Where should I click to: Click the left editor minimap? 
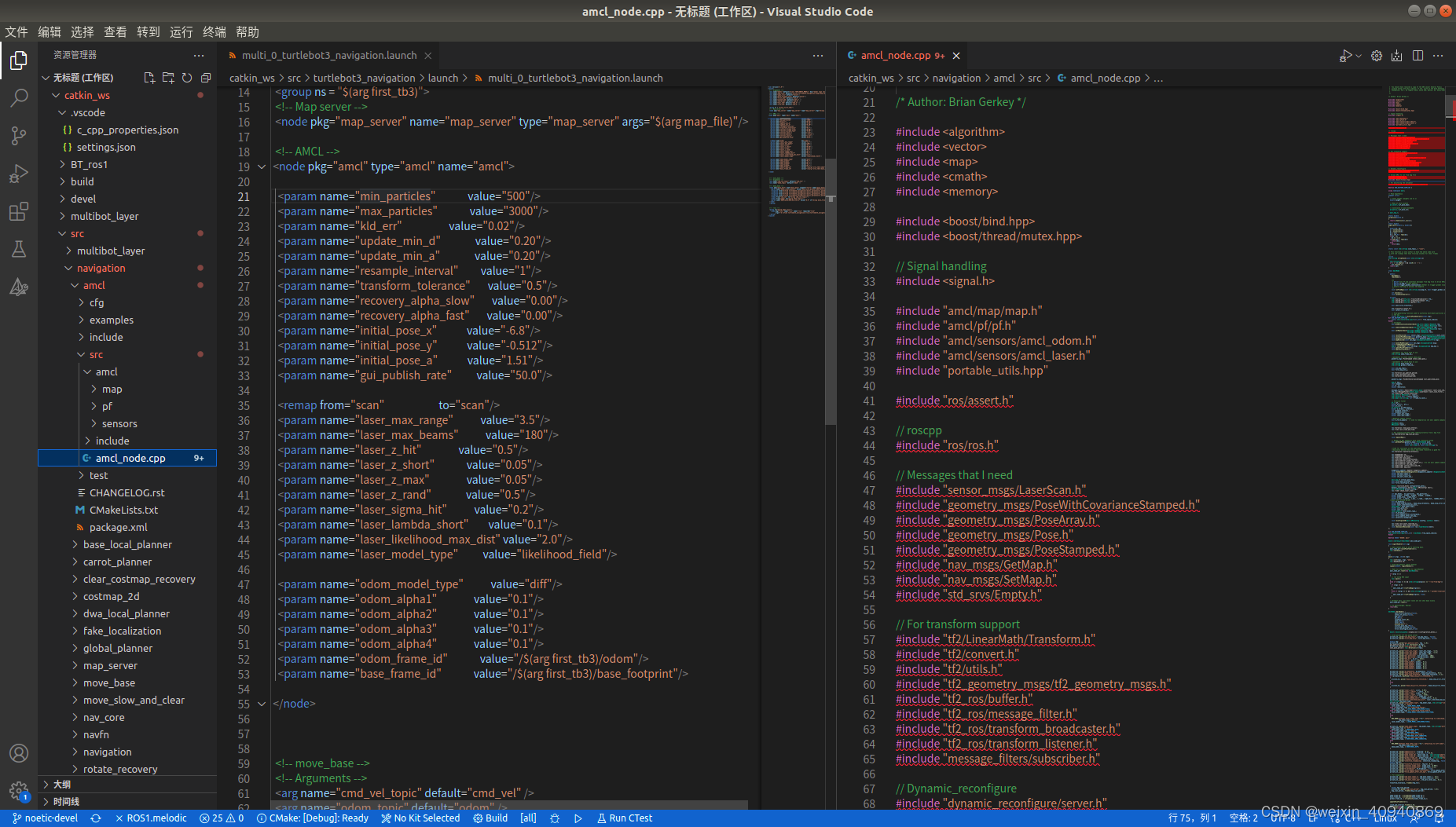point(797,151)
